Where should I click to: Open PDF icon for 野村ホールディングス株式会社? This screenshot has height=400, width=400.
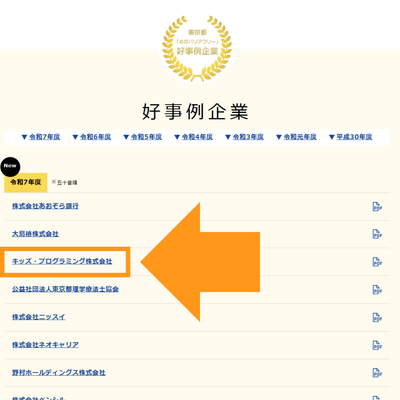coord(377,373)
